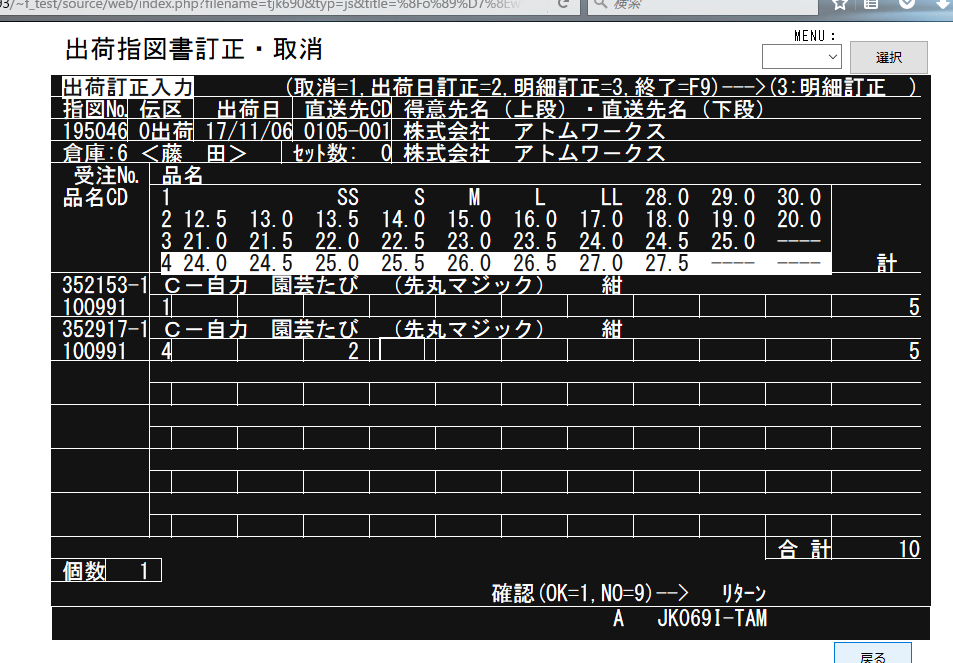
Task: Click the 確認 リターン prompt field
Action: [742, 593]
